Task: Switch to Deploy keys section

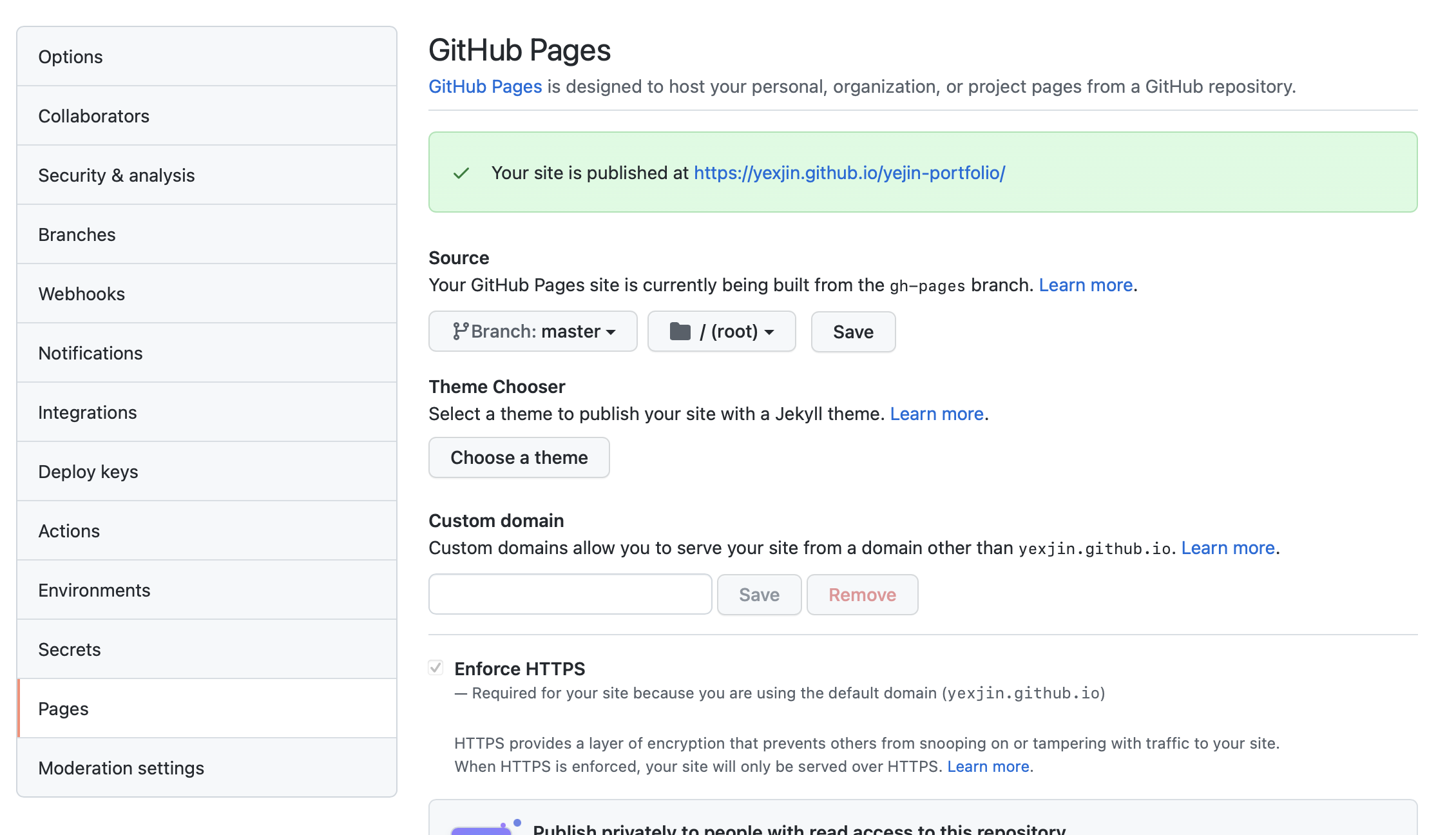Action: coord(88,472)
